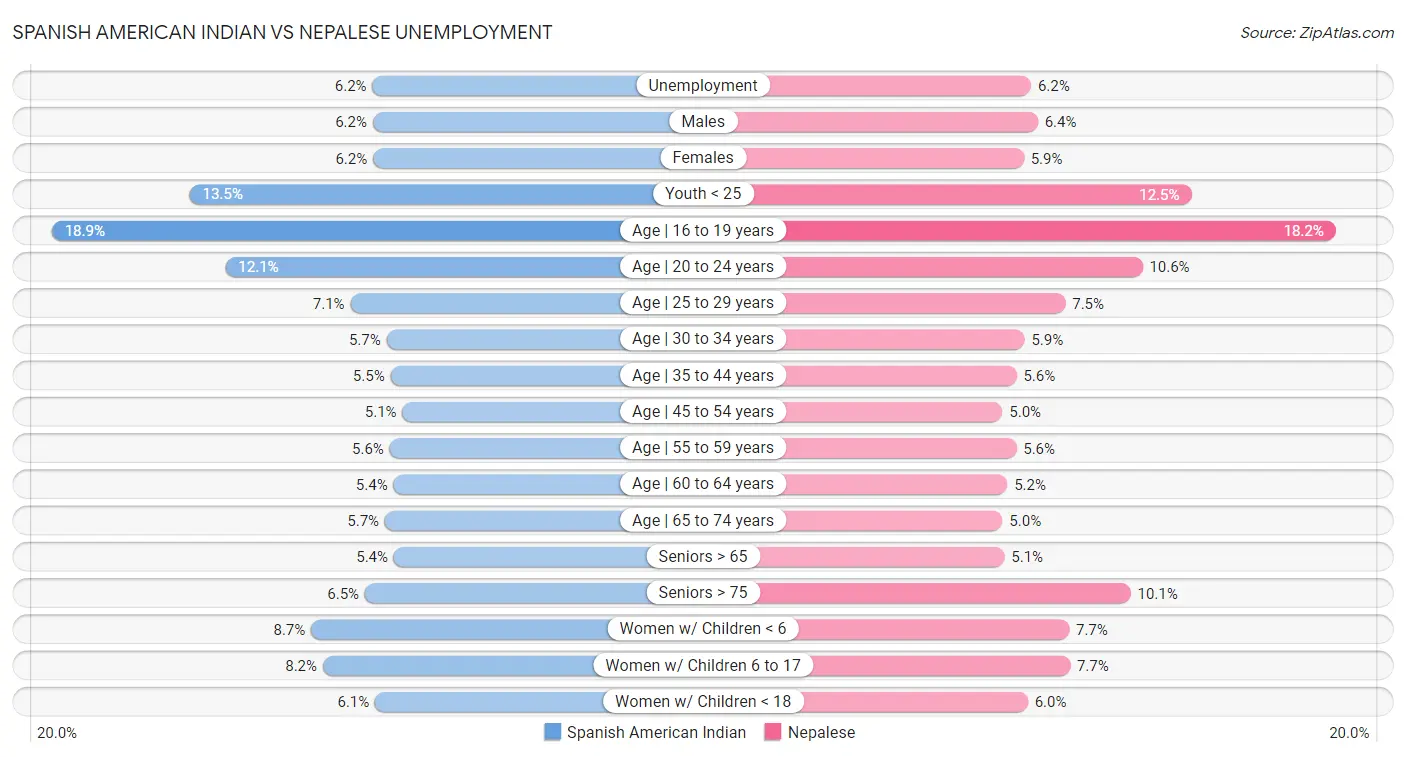
Task: Select the Seniors > 65 label
Action: (x=703, y=557)
